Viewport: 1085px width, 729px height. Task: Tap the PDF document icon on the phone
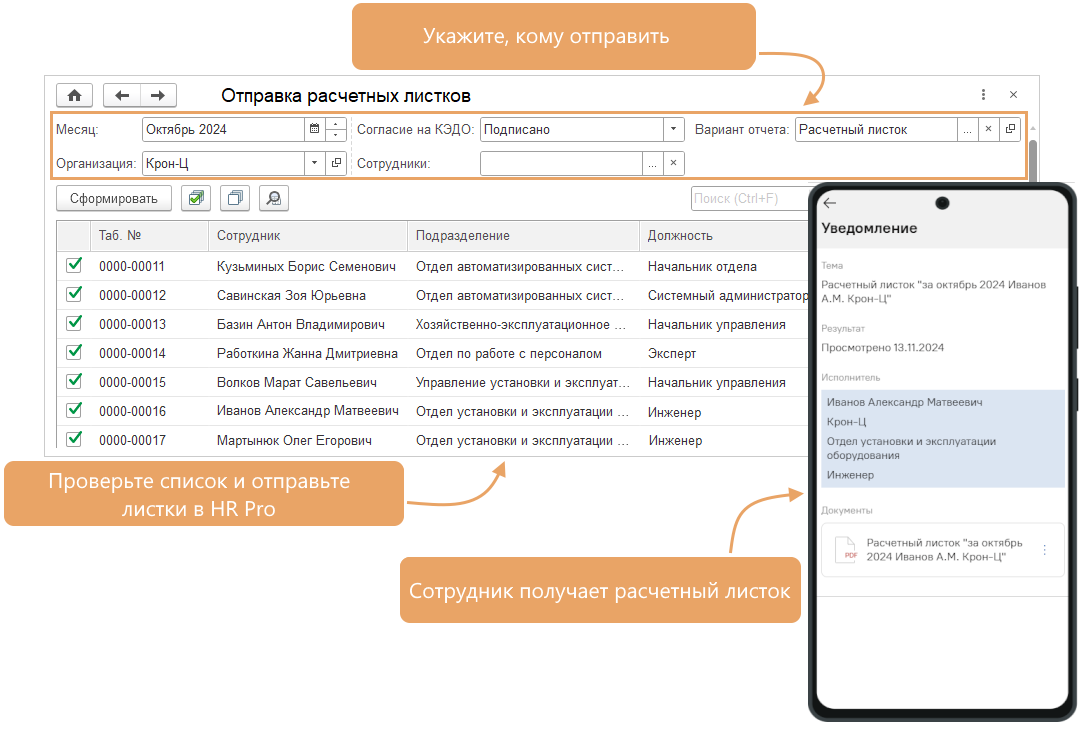point(846,550)
